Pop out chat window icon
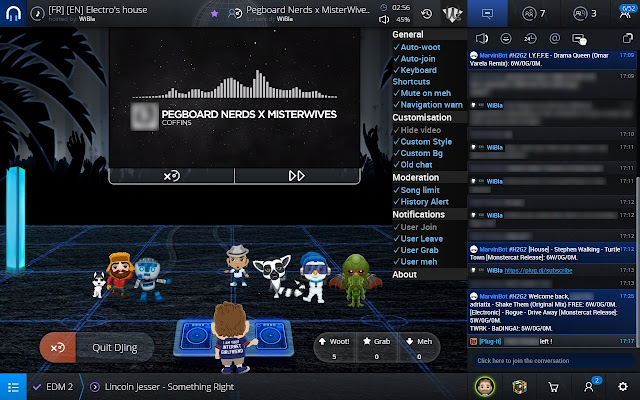Image resolution: width=640 pixels, height=400 pixels. tap(627, 38)
